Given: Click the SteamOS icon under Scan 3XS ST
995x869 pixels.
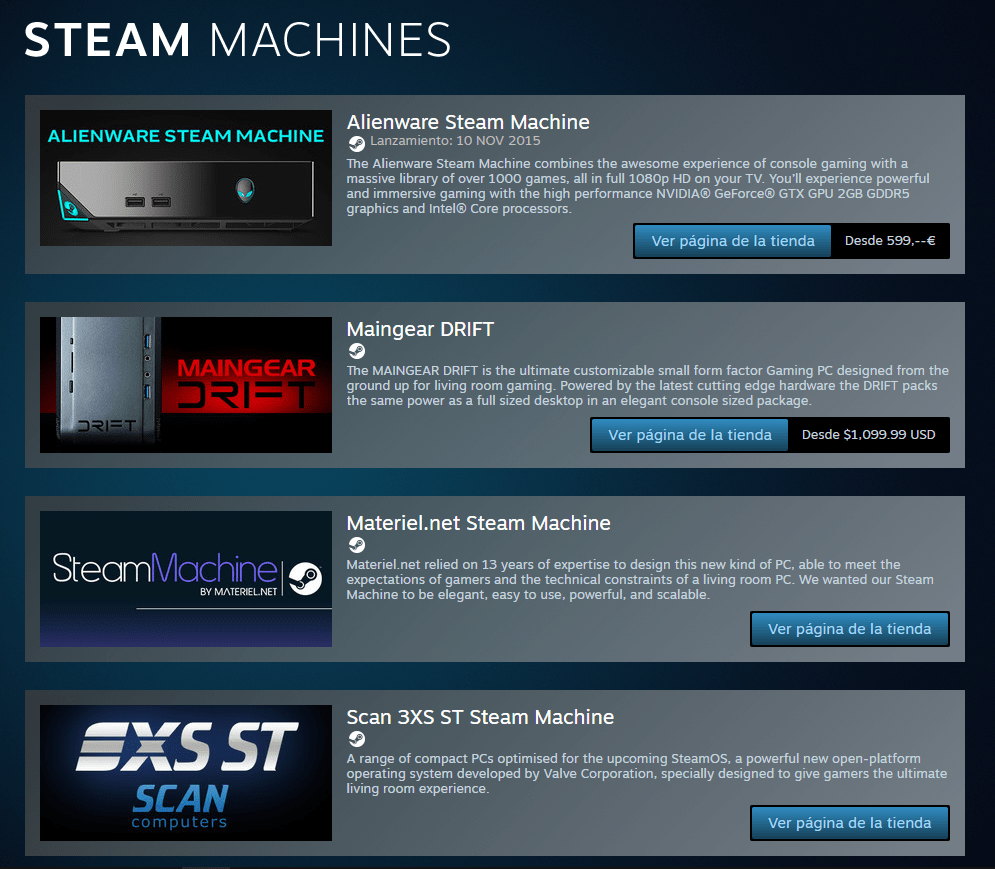Looking at the screenshot, I should (357, 739).
